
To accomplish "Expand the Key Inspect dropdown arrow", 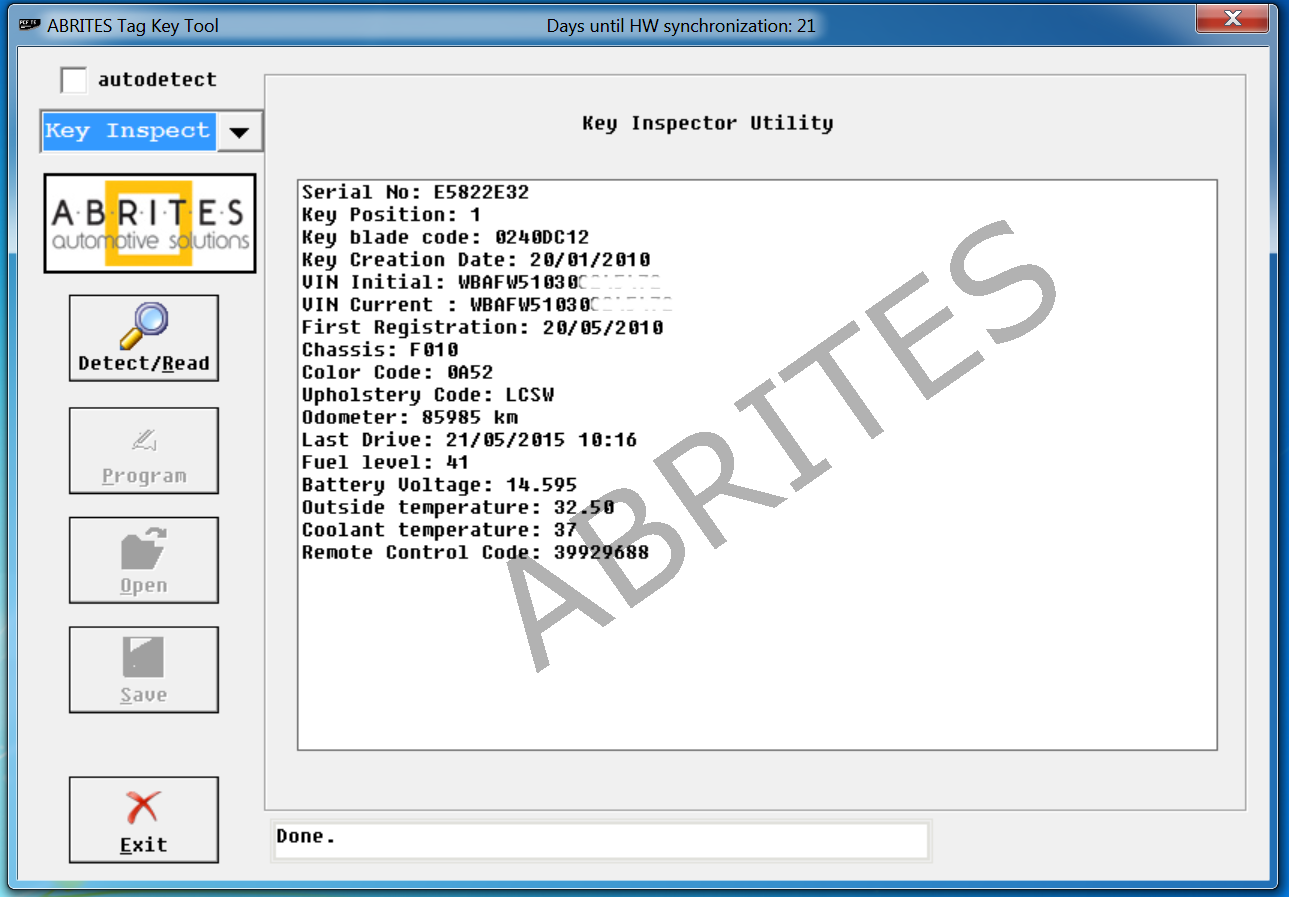I will pyautogui.click(x=239, y=132).
